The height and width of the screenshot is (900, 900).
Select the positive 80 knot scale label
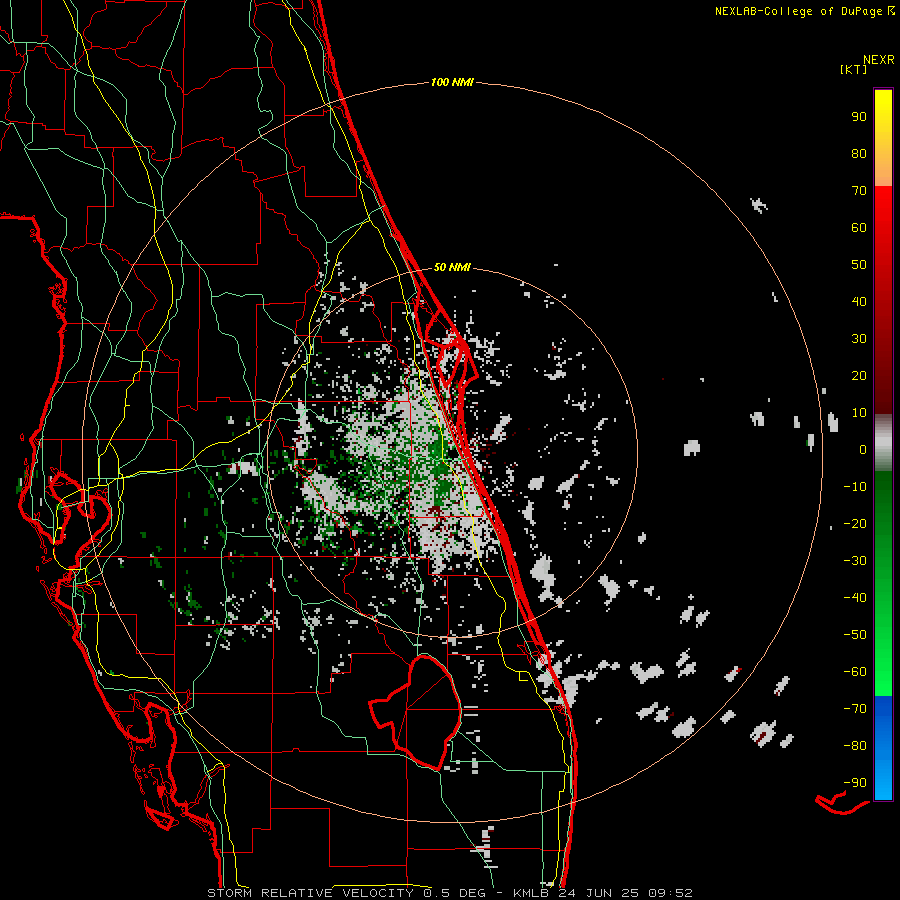click(x=859, y=154)
